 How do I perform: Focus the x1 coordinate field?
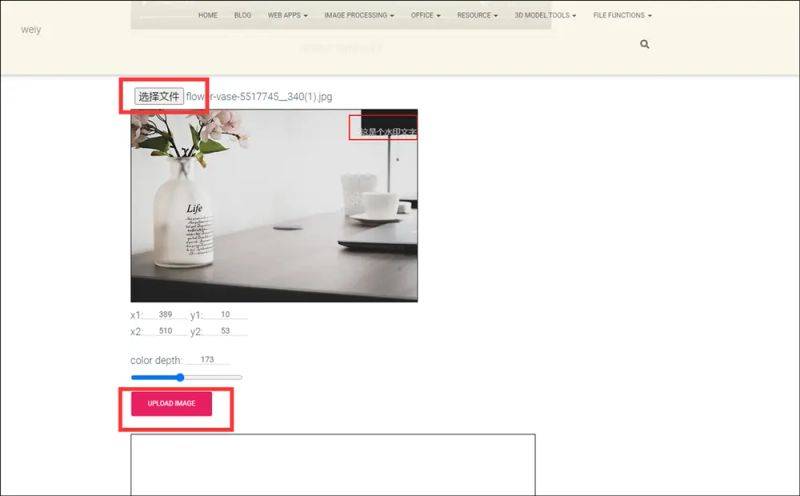point(166,315)
